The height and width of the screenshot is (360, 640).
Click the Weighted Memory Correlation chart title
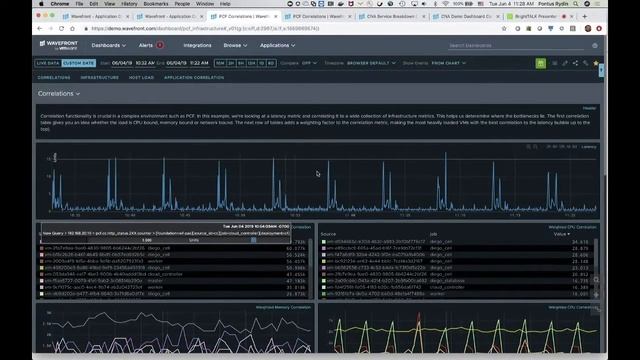point(283,307)
